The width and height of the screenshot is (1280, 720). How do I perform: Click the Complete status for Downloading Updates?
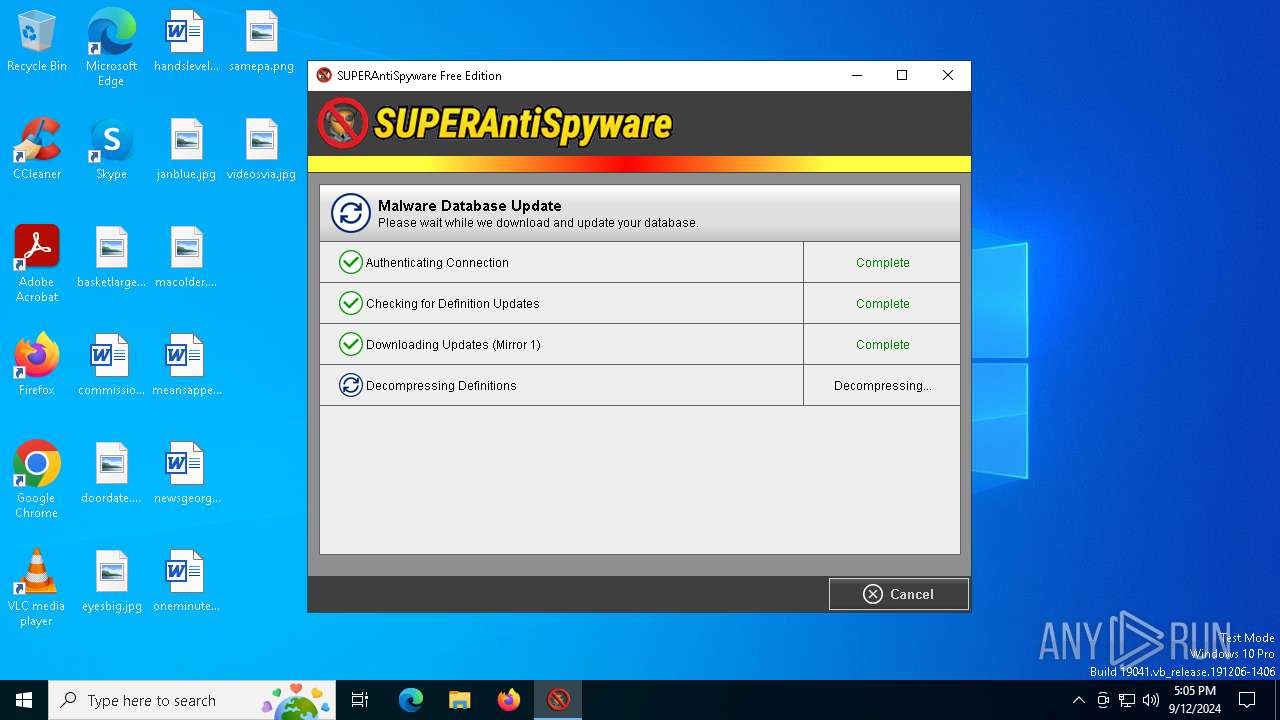pyautogui.click(x=882, y=345)
